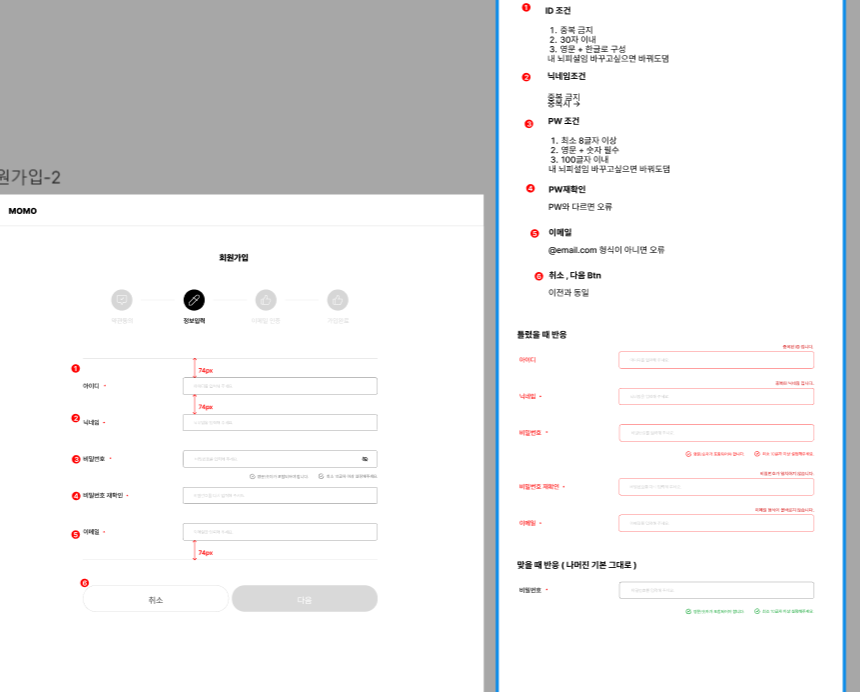Viewport: 860px width, 692px height.
Task: Select the red 비밀번호 재확인 label in the error example
Action: click(539, 487)
